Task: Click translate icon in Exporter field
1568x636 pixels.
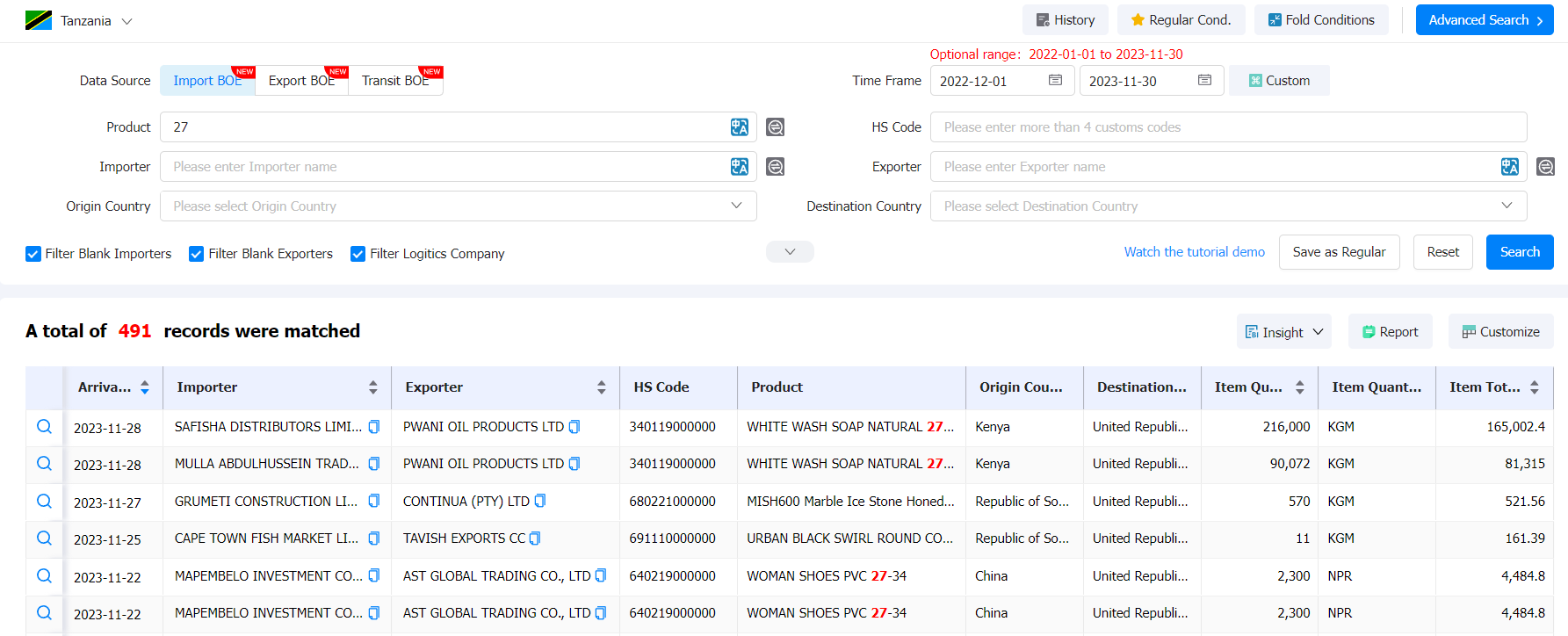Action: click(1510, 167)
